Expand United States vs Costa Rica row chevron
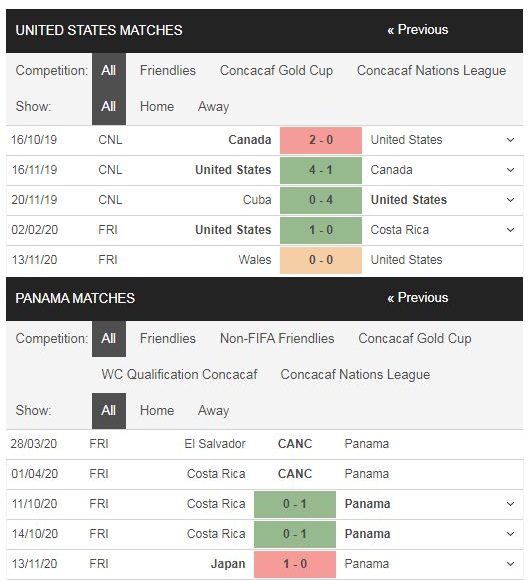This screenshot has width=528, height=580. click(510, 230)
